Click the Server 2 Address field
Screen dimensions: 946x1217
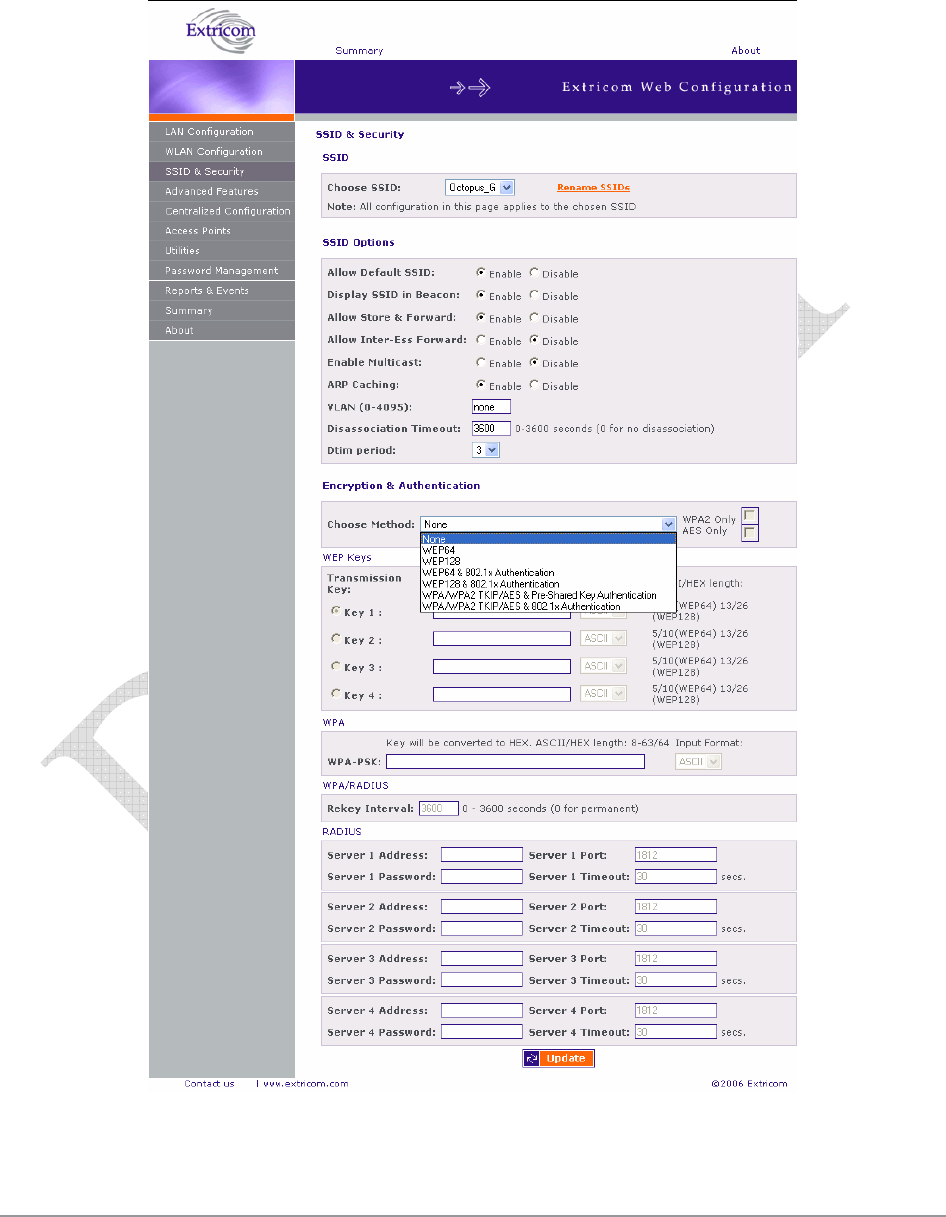point(482,907)
